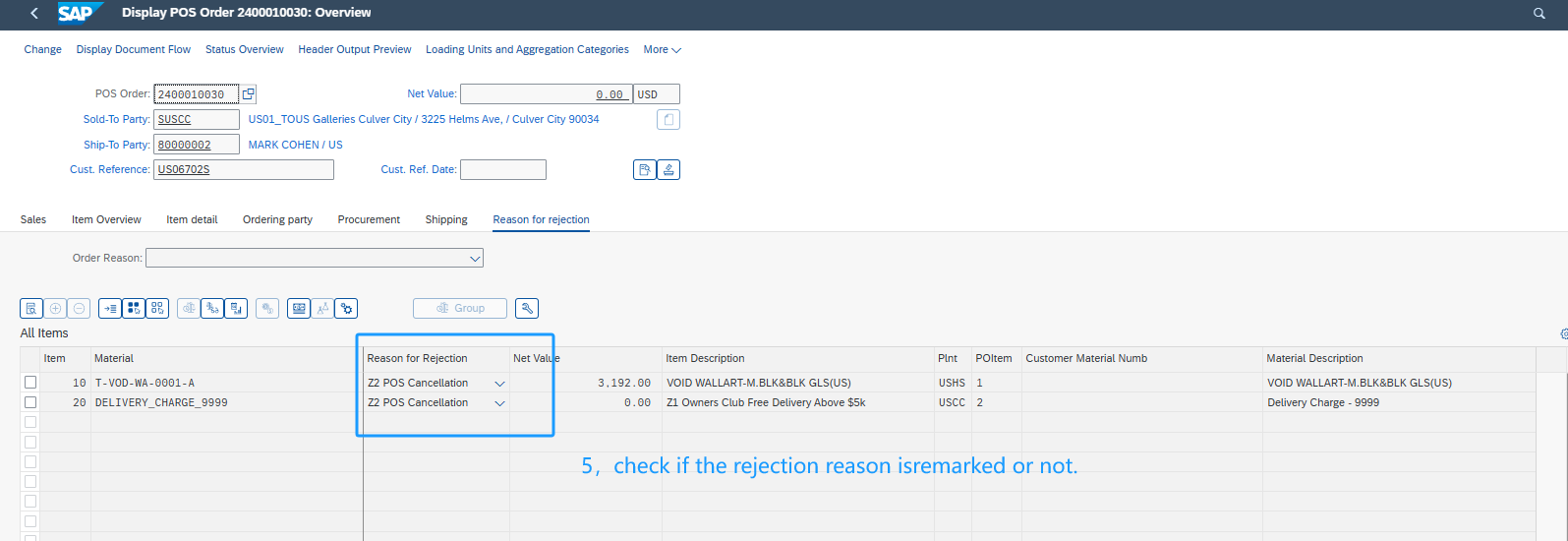
Task: Click the SAP back arrow
Action: click(x=34, y=14)
